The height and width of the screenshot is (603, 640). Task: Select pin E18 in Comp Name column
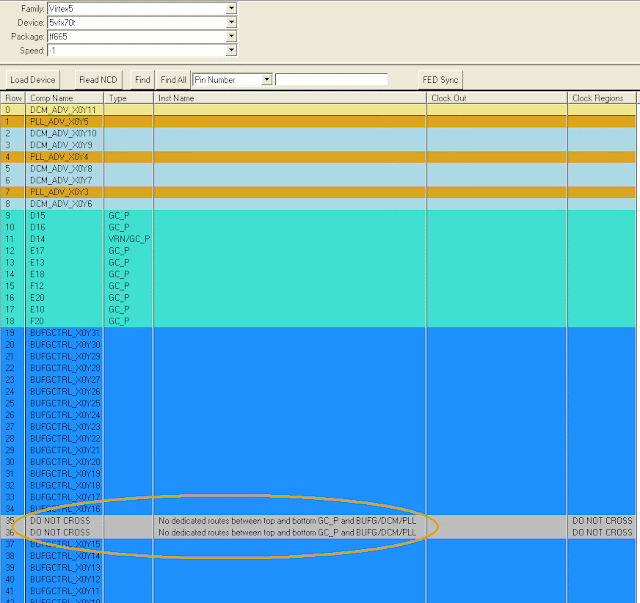click(64, 274)
